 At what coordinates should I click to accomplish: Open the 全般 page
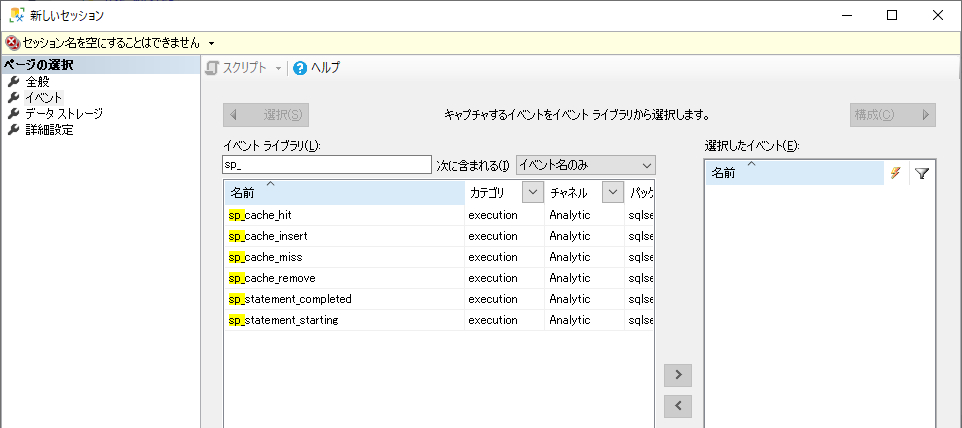pos(37,81)
